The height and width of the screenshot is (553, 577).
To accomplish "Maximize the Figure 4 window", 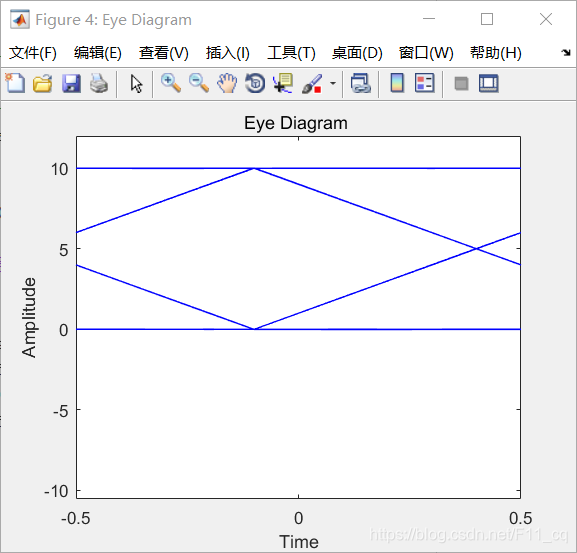I will pos(487,19).
